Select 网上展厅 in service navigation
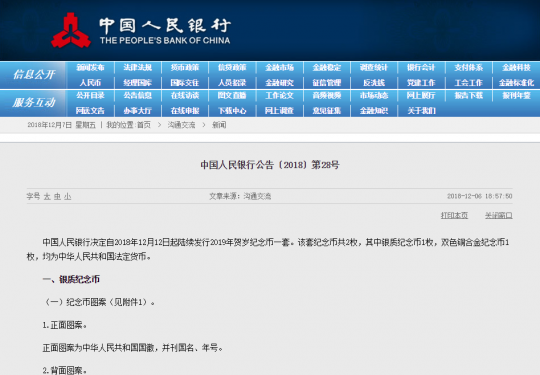 (421, 95)
